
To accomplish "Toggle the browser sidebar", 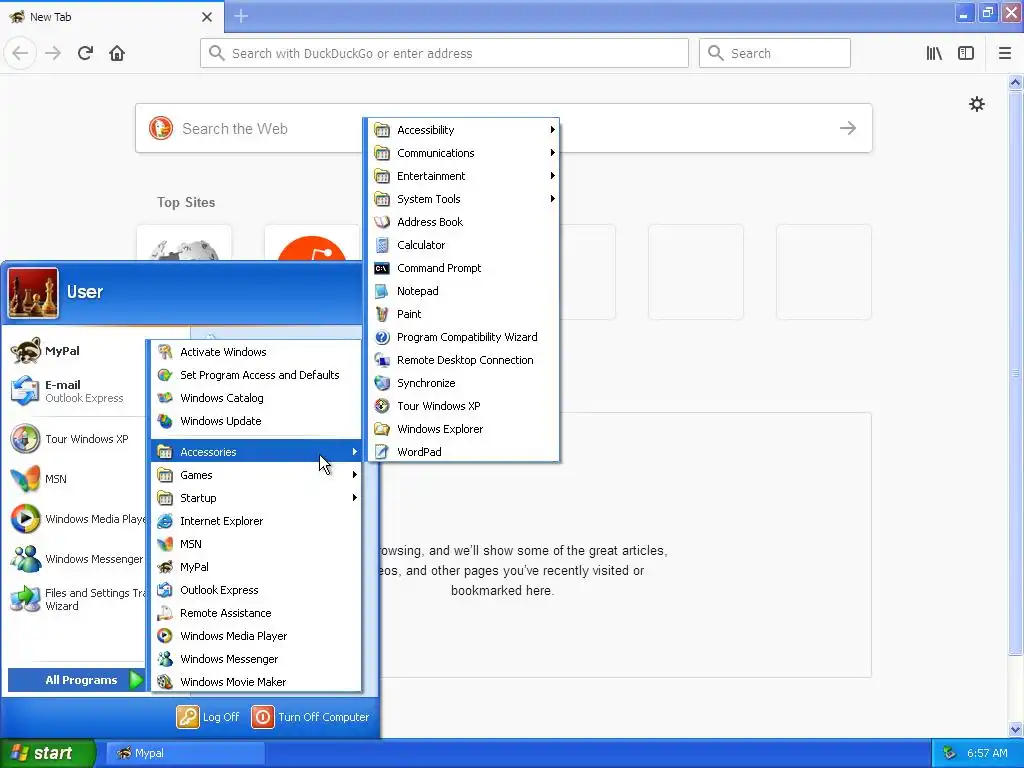I will pyautogui.click(x=966, y=53).
